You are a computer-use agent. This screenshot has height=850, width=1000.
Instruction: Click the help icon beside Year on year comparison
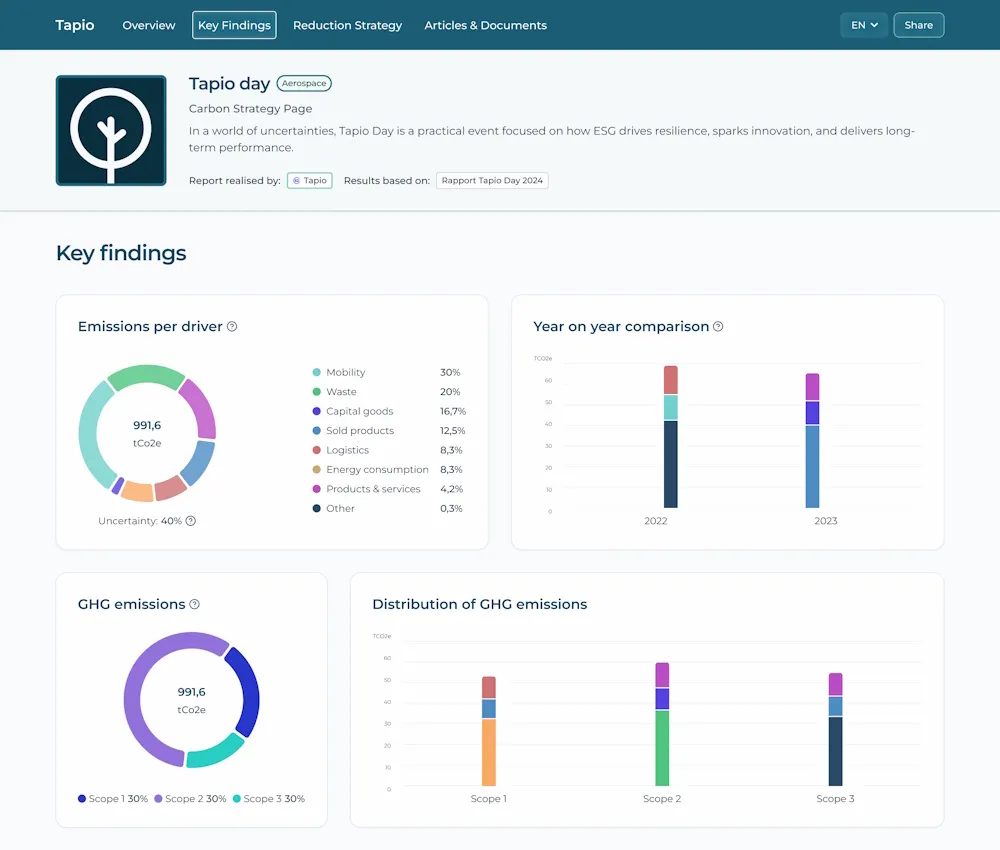coord(718,326)
